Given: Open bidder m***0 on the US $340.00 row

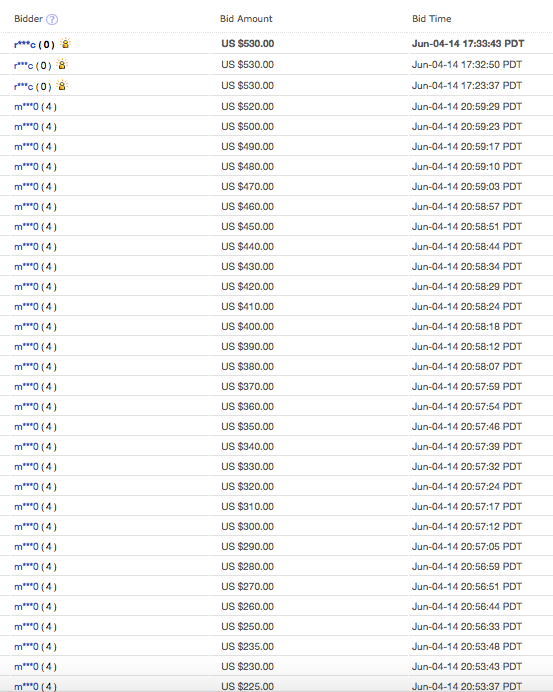Looking at the screenshot, I should 26,447.
